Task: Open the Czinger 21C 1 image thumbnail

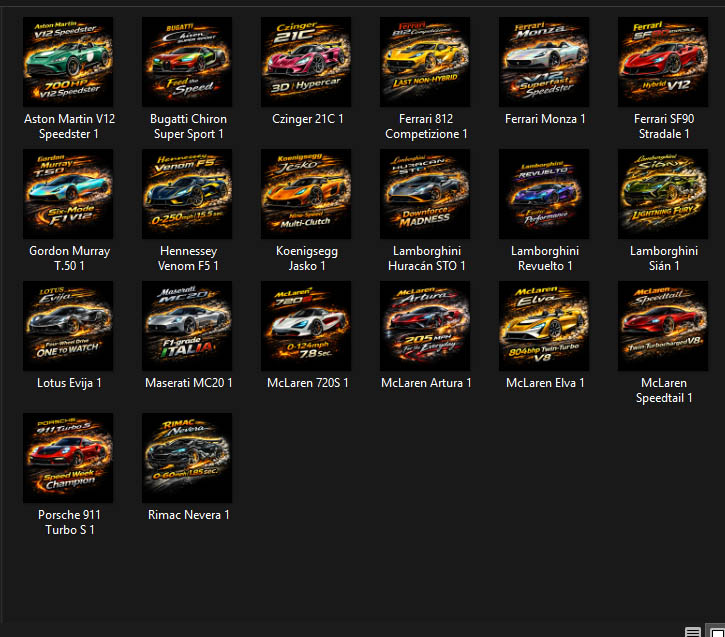Action: pyautogui.click(x=306, y=62)
